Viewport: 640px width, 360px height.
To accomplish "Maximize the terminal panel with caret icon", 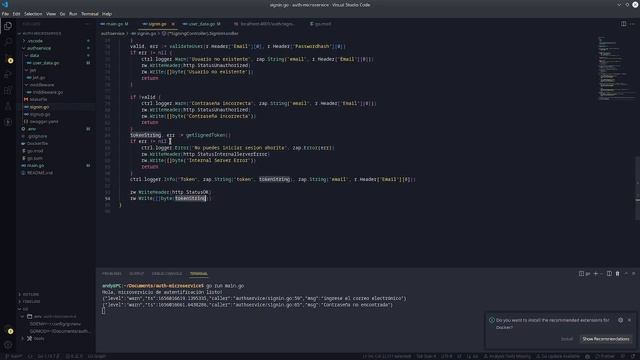I will point(626,273).
